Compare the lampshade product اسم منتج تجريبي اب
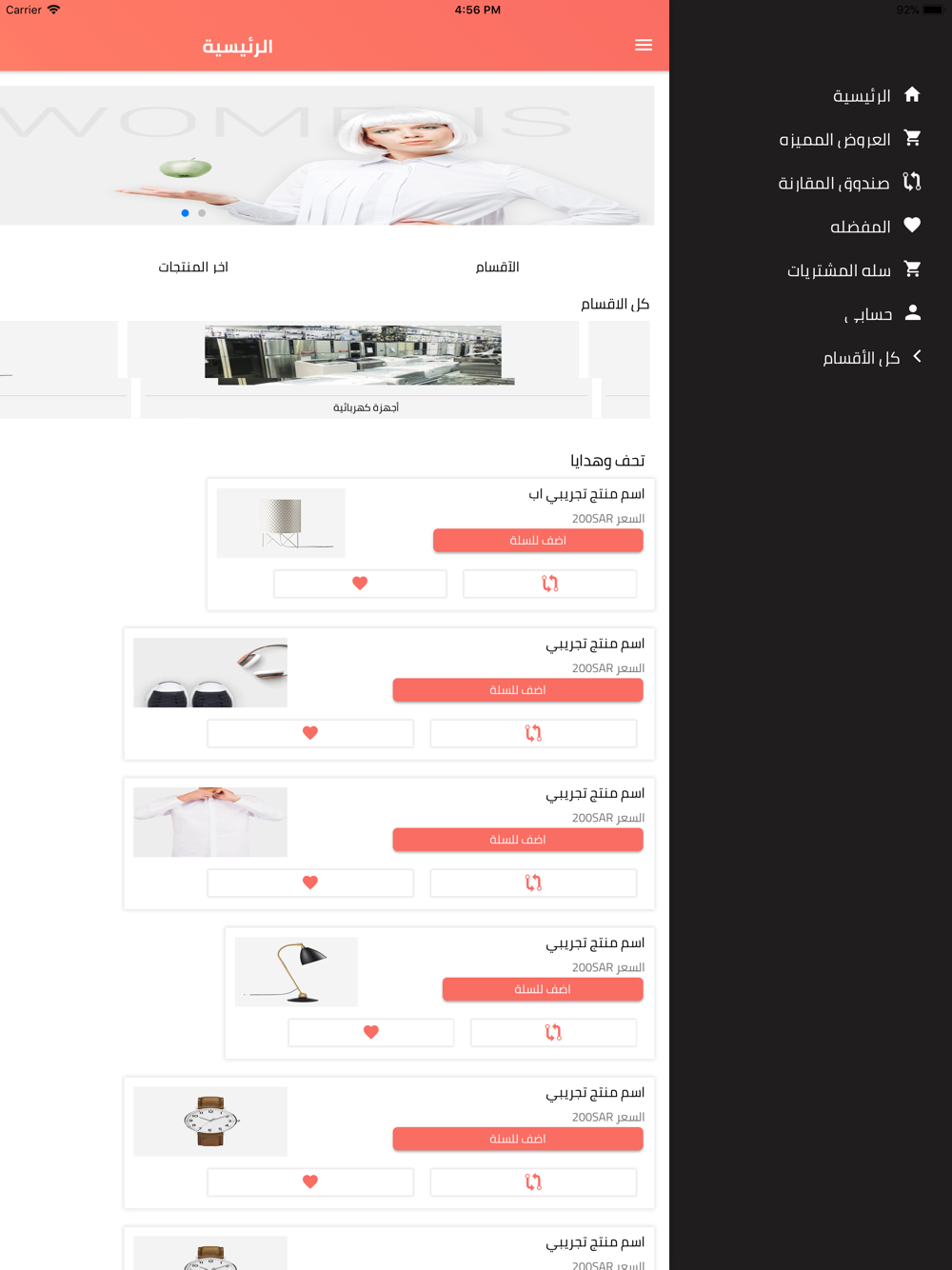 550,584
